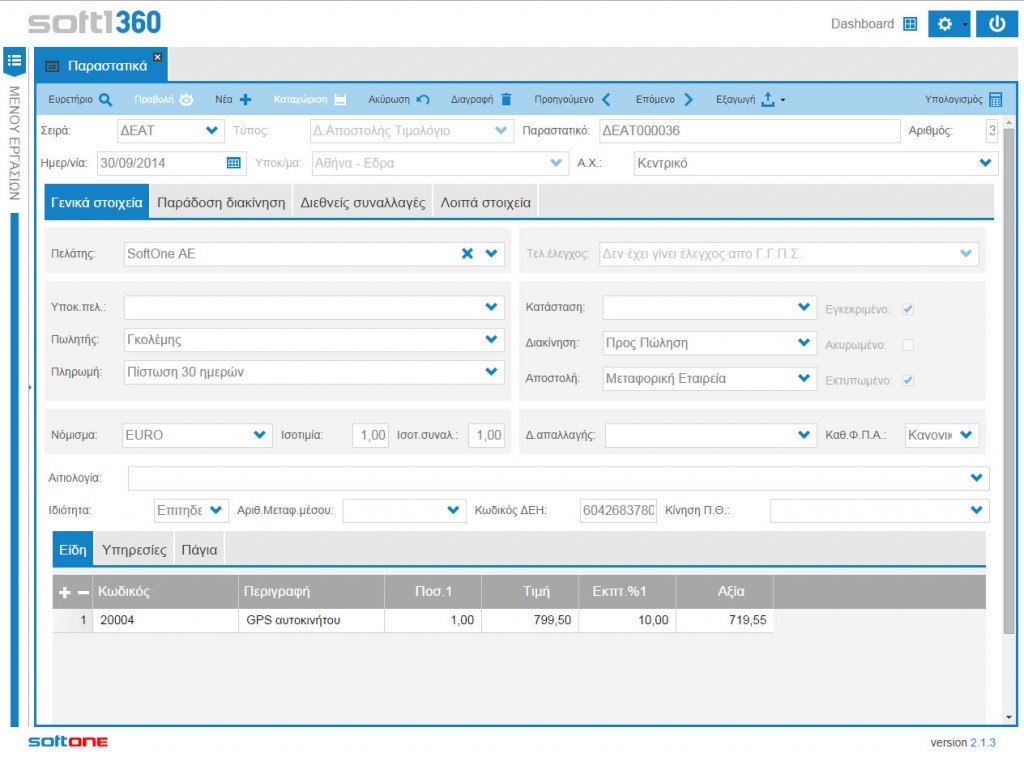
Task: Expand the Υποκ/μα Αθήνα - Έδρα dropdown
Action: (x=556, y=163)
